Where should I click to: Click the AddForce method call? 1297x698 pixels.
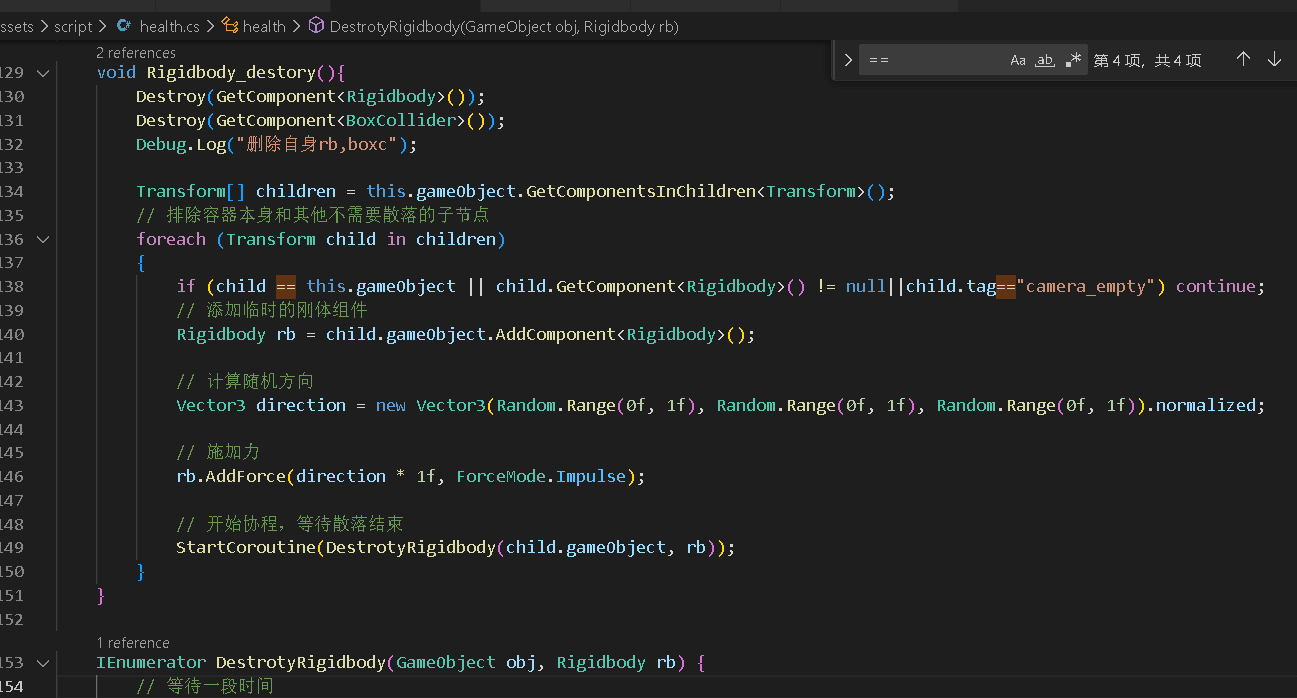(x=246, y=476)
